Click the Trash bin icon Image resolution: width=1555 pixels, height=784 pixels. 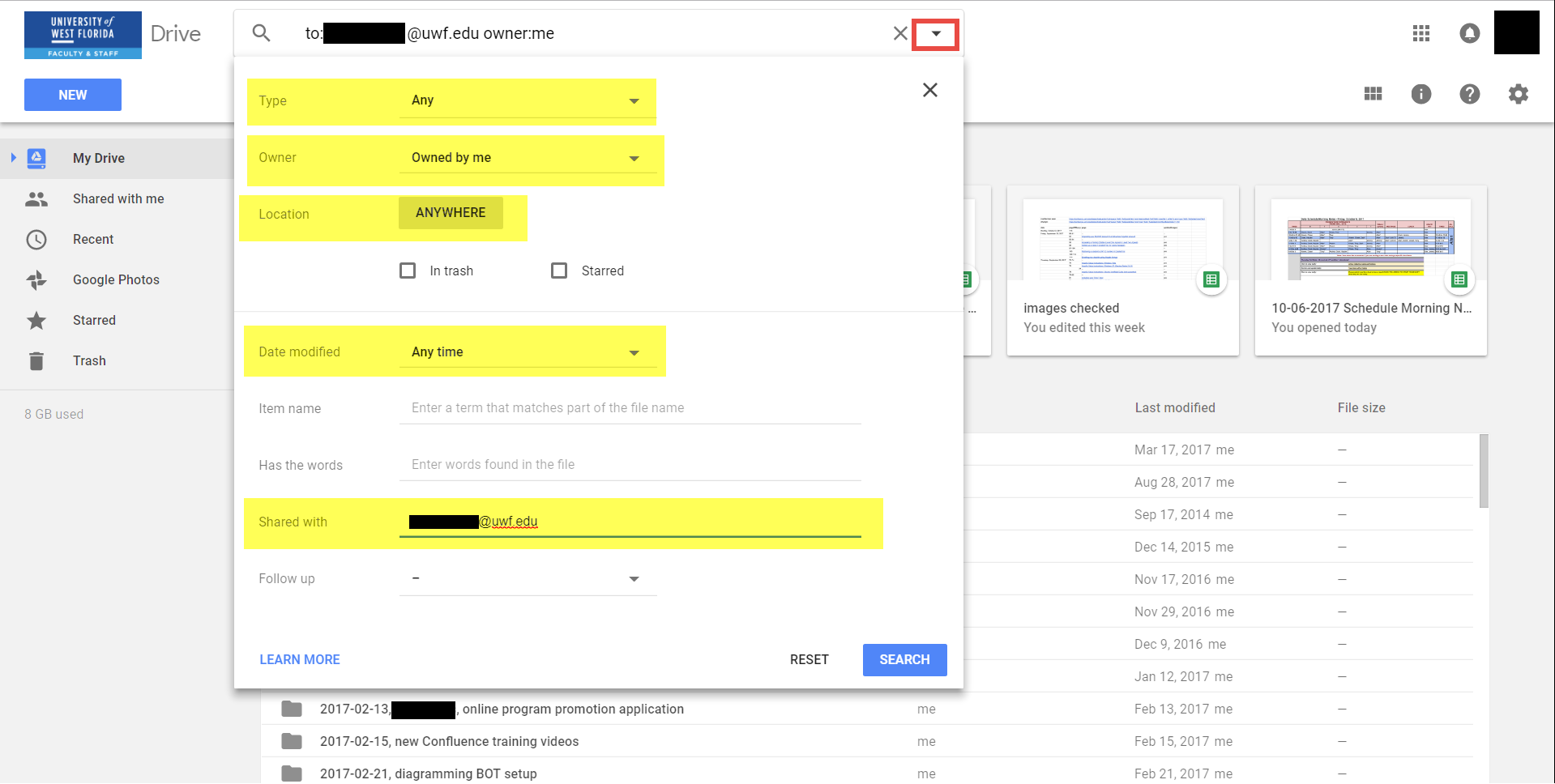pyautogui.click(x=36, y=360)
